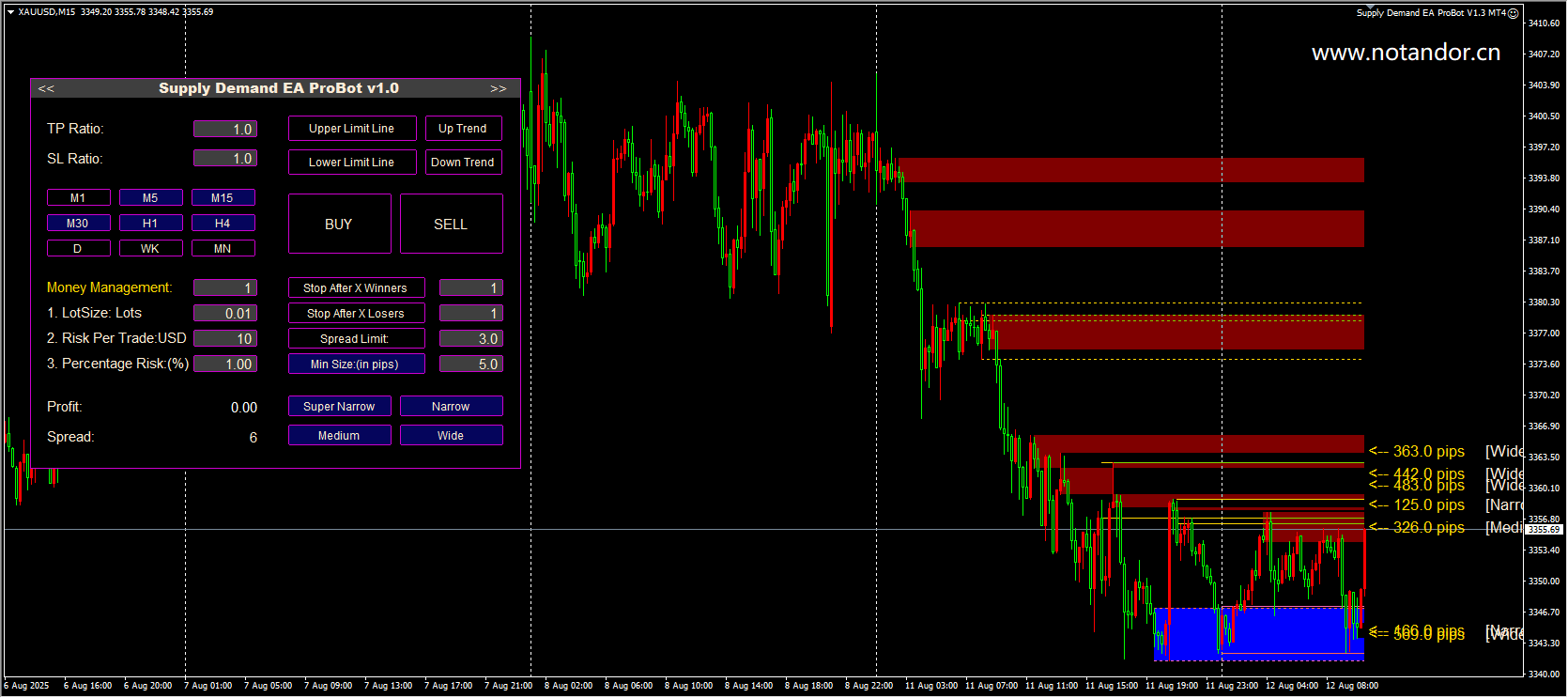Image resolution: width=1568 pixels, height=698 pixels.
Task: Select the D timeframe button
Action: 78,249
